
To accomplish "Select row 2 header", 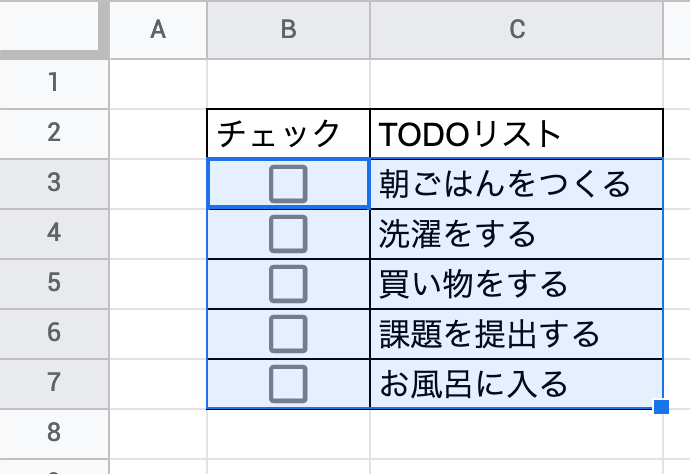I will click(x=54, y=134).
